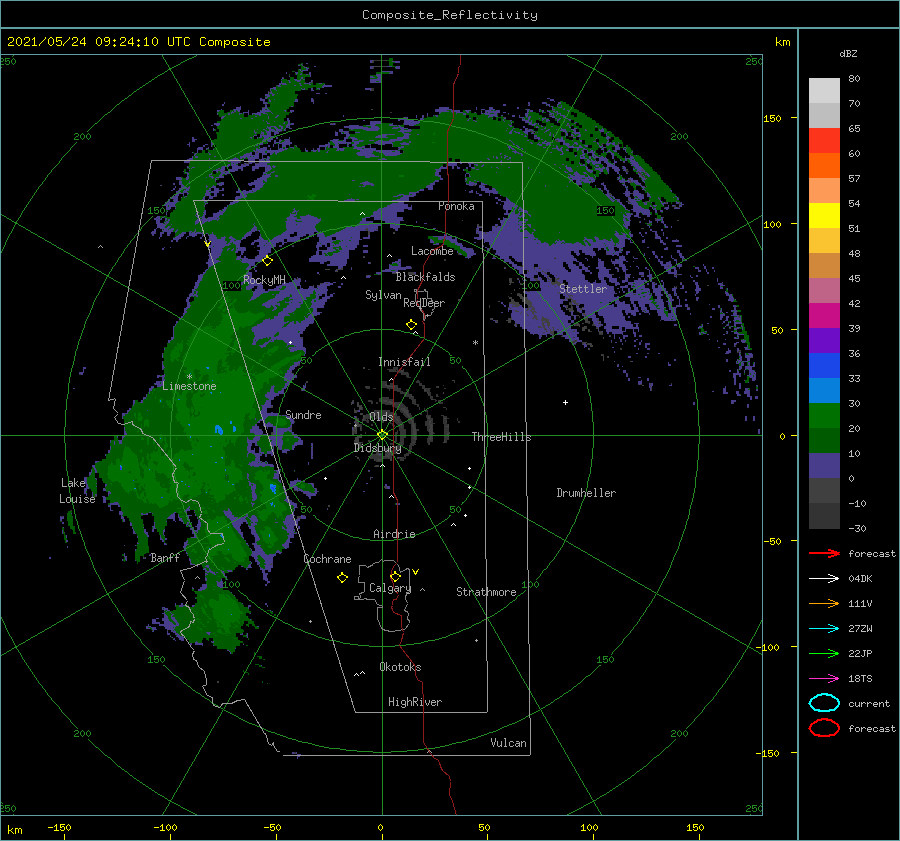Click the white asterisk marker above Limestone

point(189,377)
